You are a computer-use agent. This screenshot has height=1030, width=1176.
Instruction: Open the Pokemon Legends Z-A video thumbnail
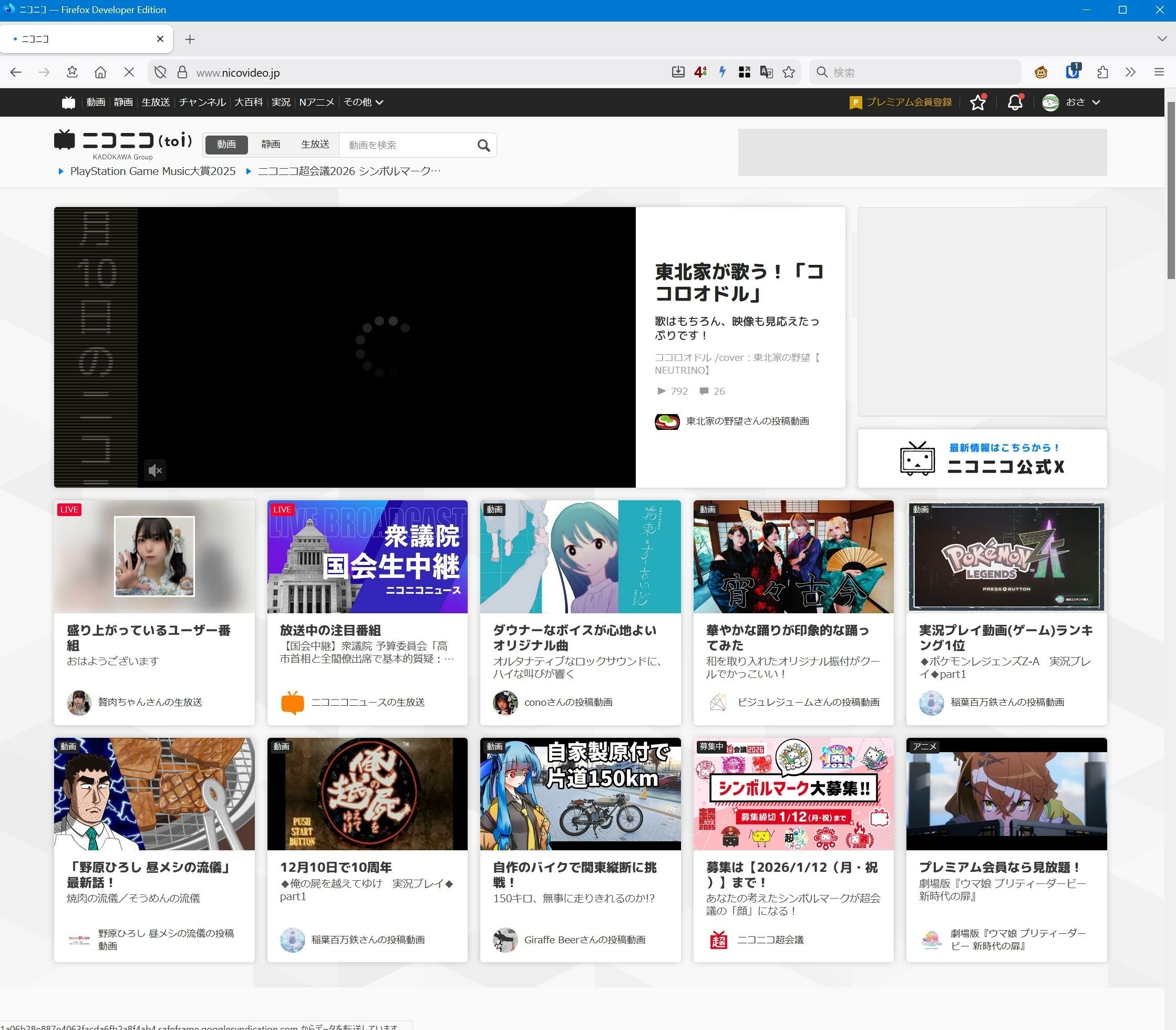click(x=1006, y=556)
